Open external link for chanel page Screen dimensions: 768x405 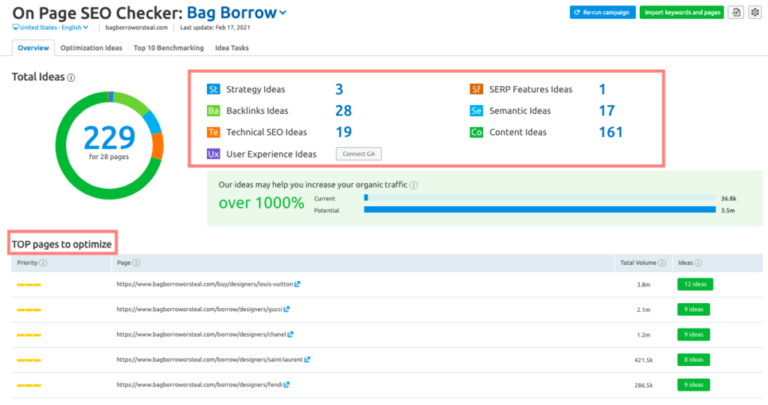(290, 334)
